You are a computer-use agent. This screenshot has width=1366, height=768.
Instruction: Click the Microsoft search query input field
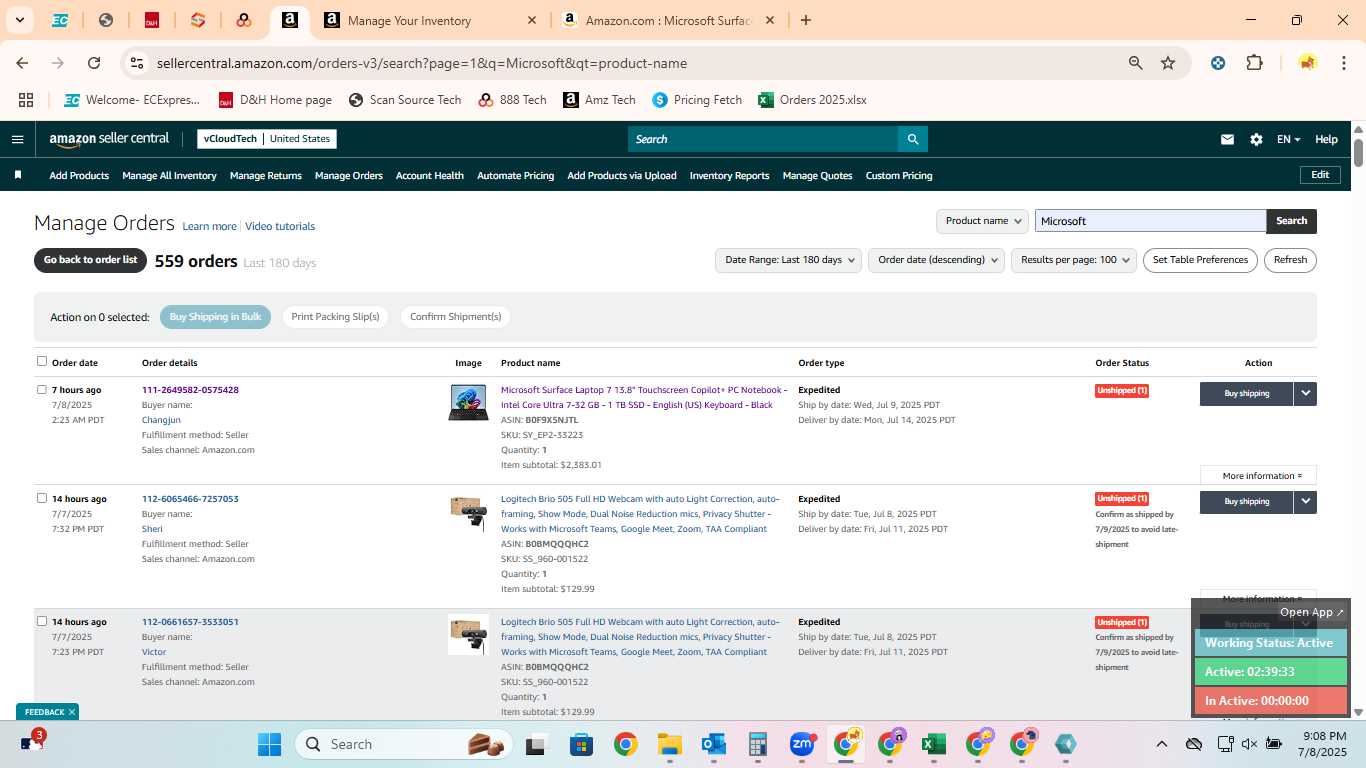(x=1150, y=221)
